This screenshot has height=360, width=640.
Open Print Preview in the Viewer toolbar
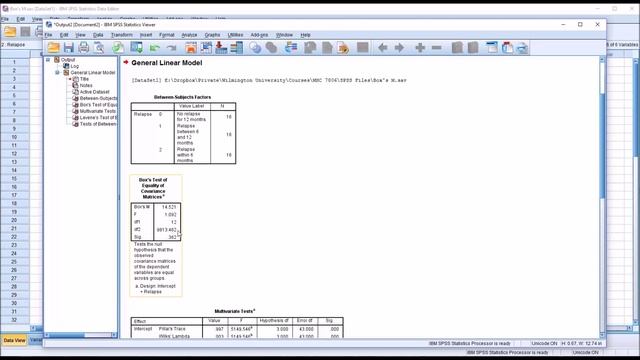click(99, 48)
